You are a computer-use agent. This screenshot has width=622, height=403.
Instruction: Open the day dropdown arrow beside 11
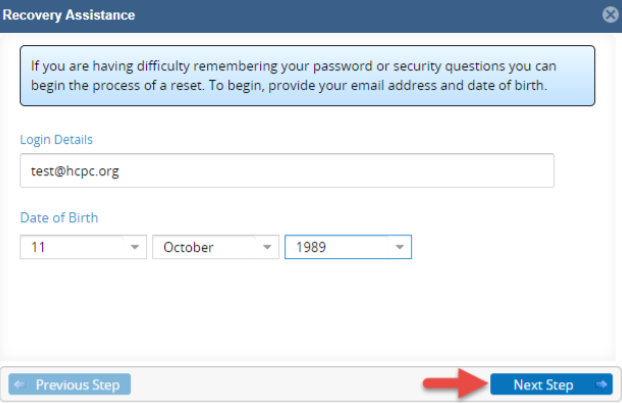click(x=135, y=247)
